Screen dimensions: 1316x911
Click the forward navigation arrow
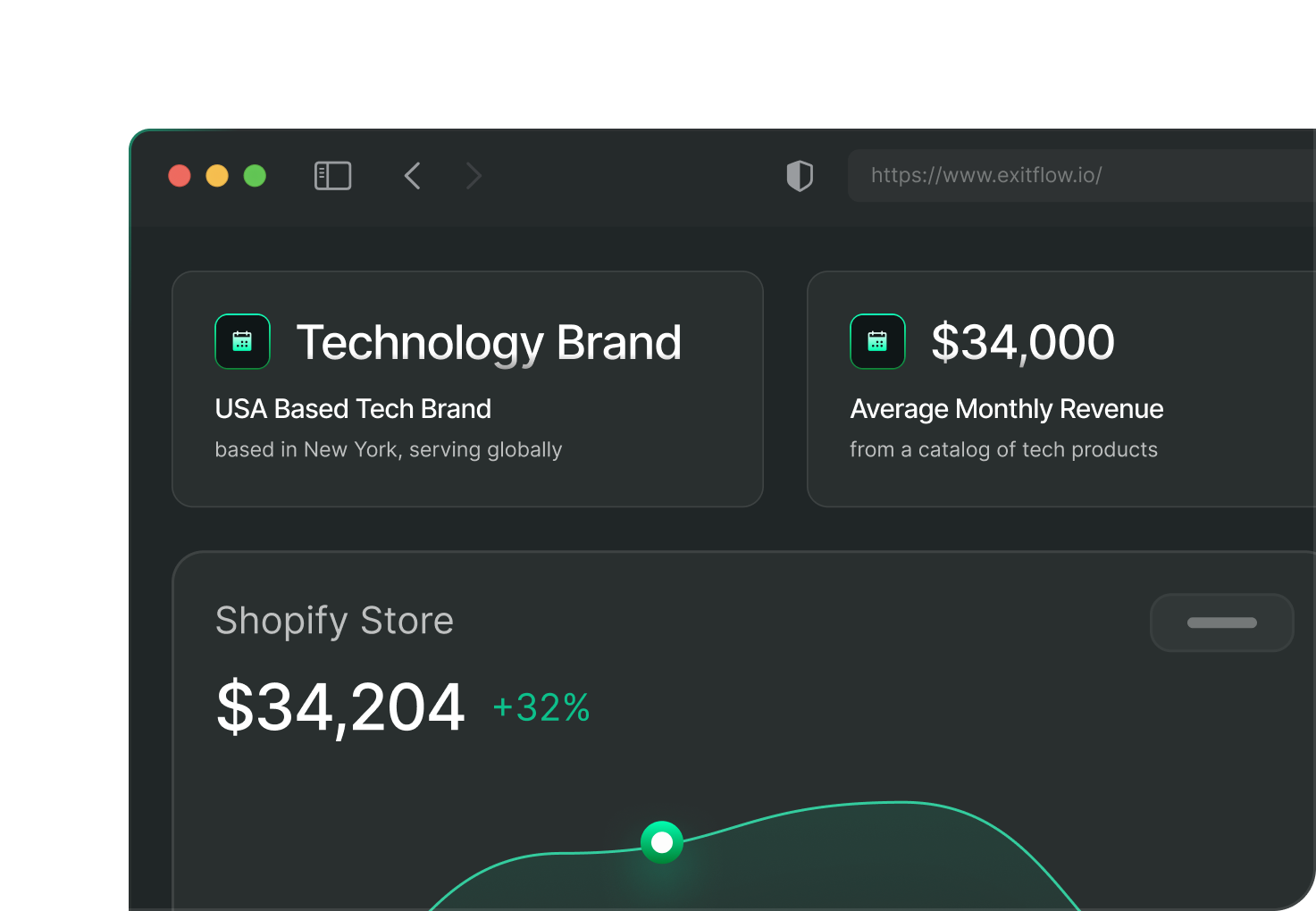click(474, 175)
